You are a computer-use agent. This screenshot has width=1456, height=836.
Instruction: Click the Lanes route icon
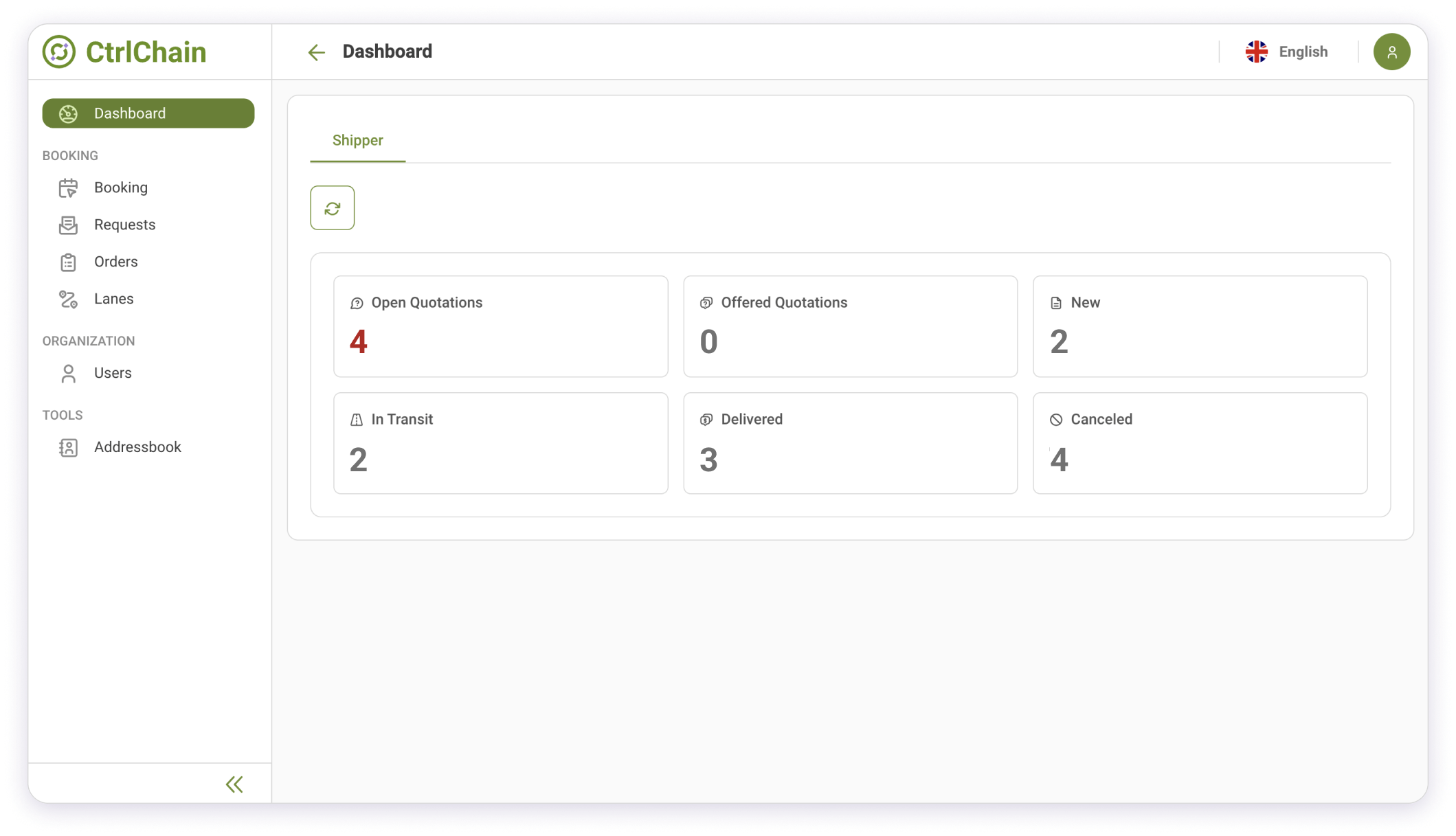tap(68, 299)
